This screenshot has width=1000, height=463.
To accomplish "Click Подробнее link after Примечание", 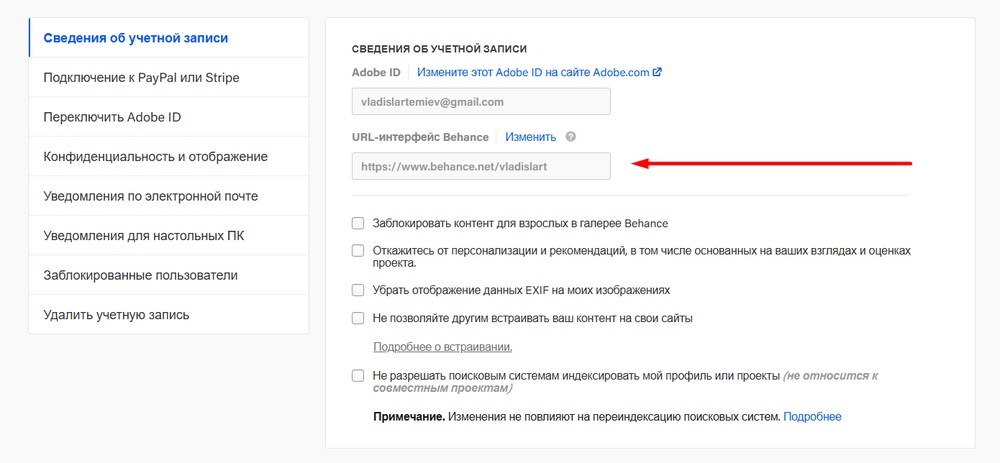I will [812, 416].
